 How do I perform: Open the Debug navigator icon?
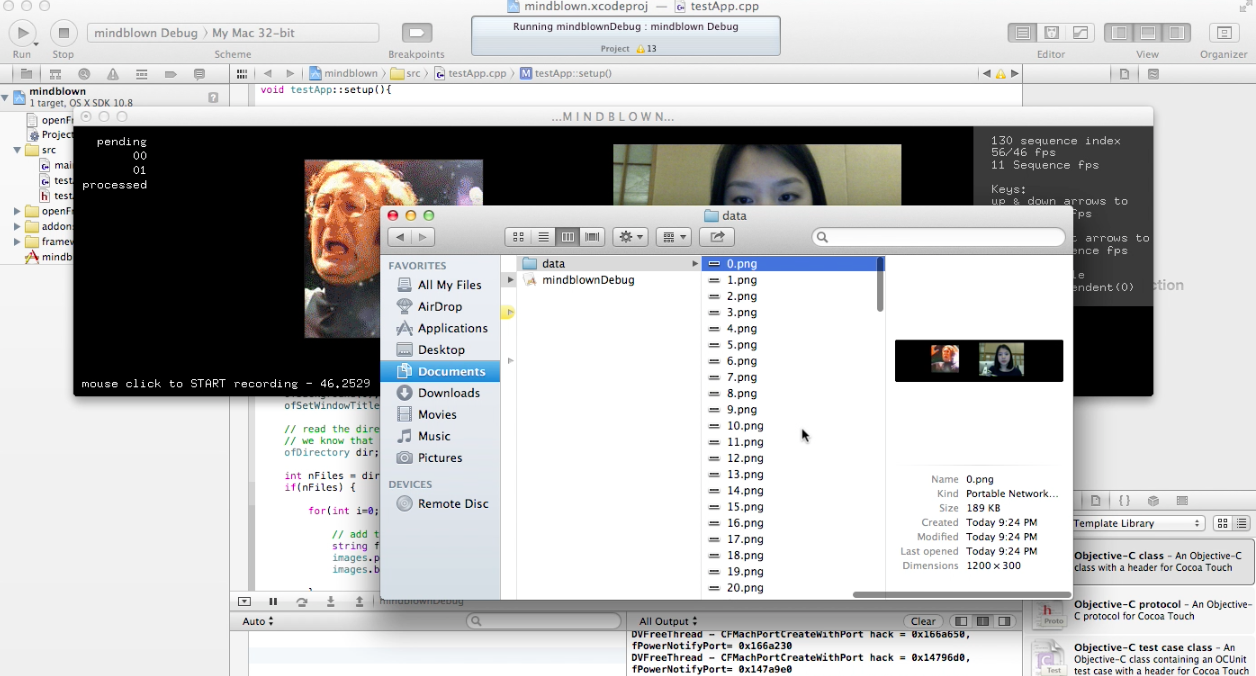click(142, 74)
